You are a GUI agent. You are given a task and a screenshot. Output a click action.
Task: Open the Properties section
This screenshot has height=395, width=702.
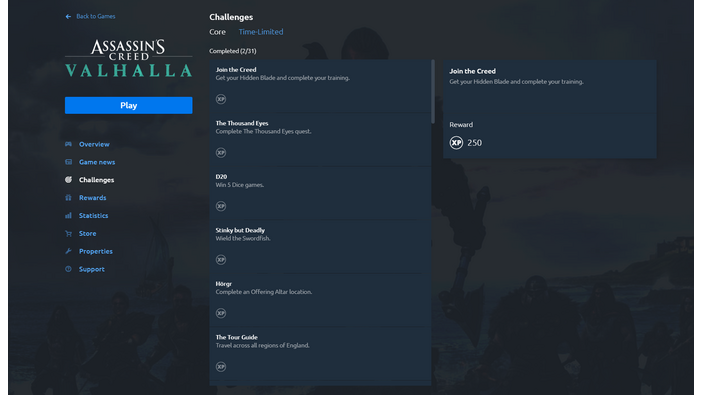95,251
